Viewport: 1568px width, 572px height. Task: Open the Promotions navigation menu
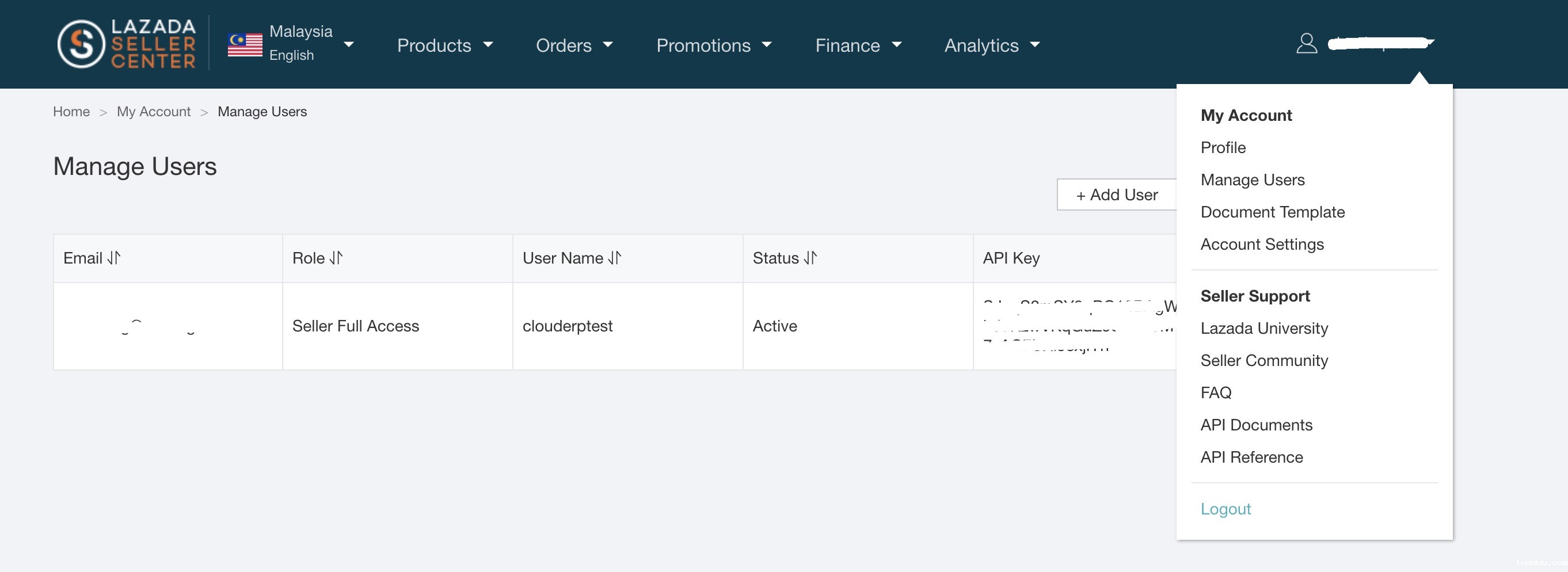[713, 45]
